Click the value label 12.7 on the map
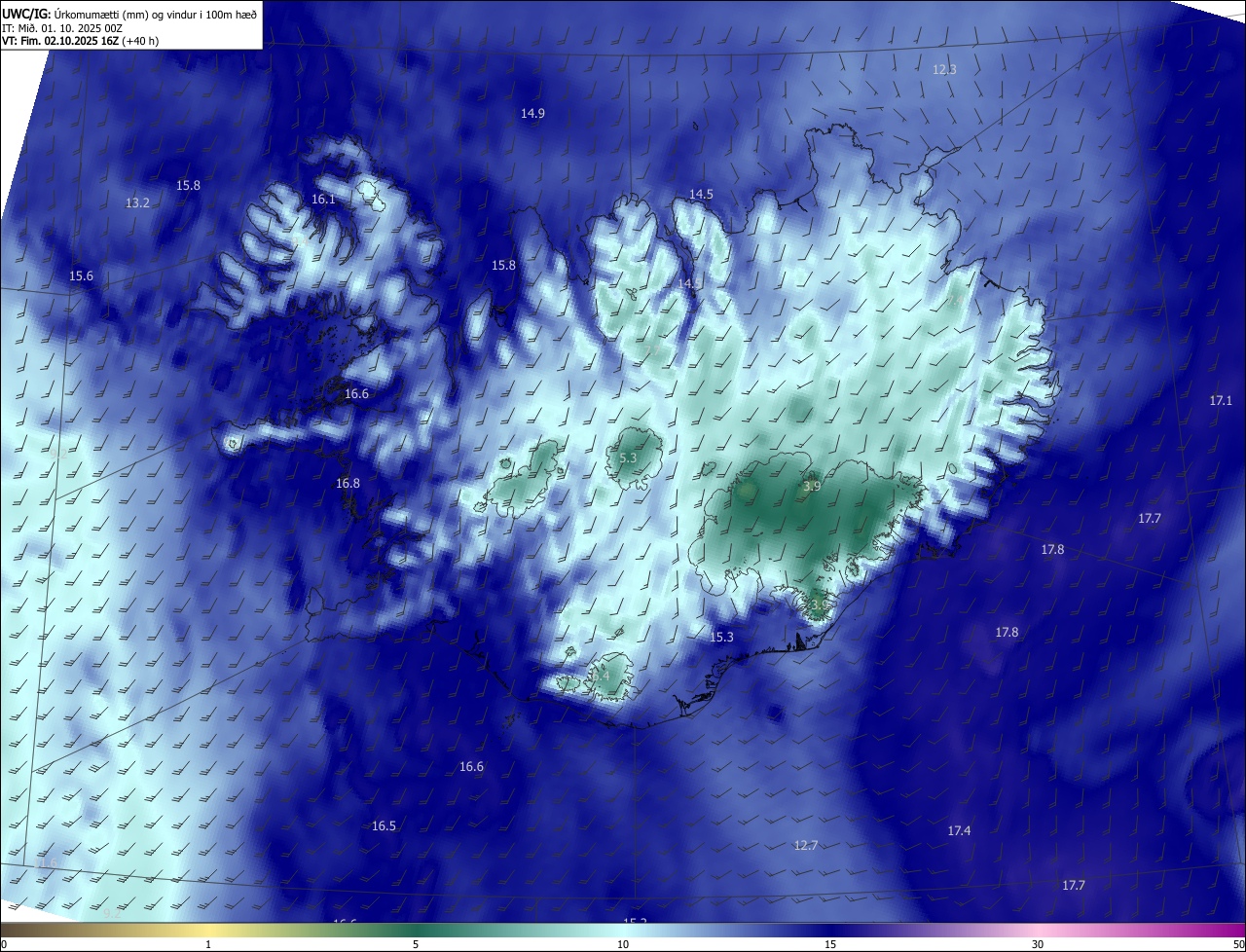Screen dimensions: 1246x952 click(805, 845)
